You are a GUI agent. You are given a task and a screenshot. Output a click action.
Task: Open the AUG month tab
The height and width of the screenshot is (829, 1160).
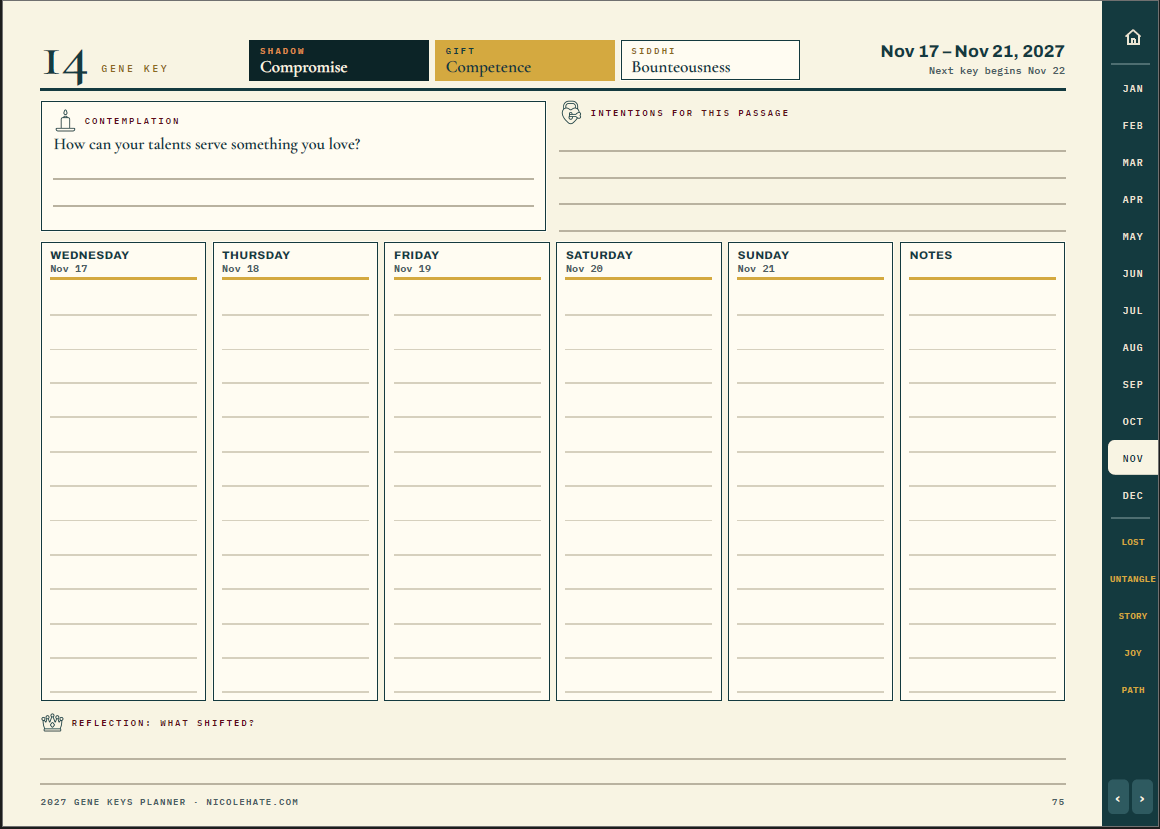(x=1133, y=348)
